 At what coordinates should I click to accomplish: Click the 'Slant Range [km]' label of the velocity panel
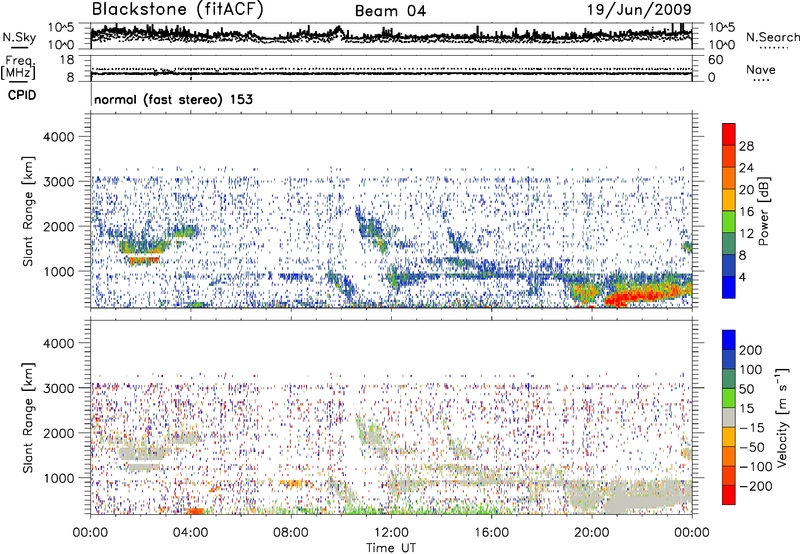coord(28,417)
